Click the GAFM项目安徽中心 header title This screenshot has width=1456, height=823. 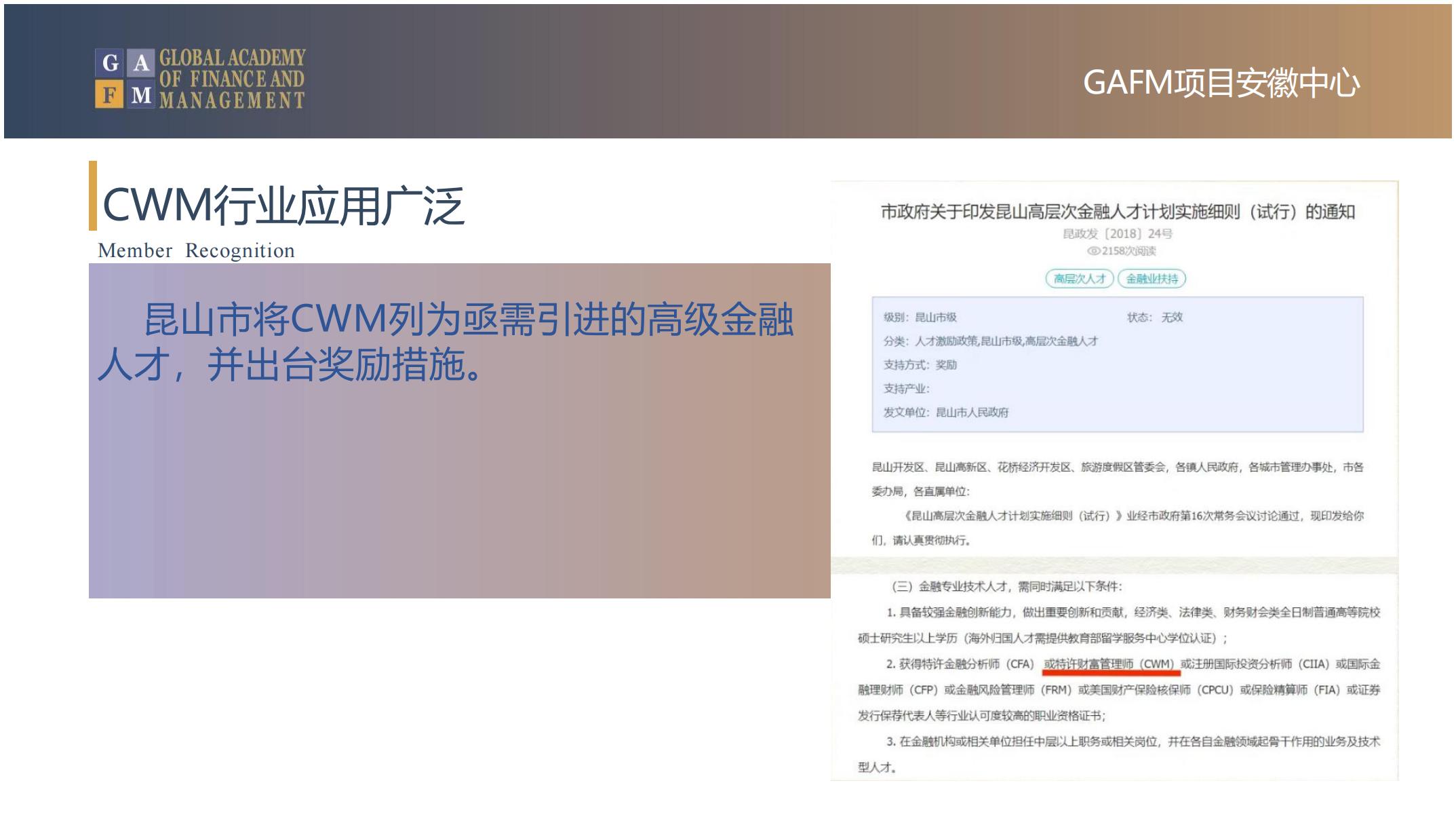pyautogui.click(x=1221, y=83)
